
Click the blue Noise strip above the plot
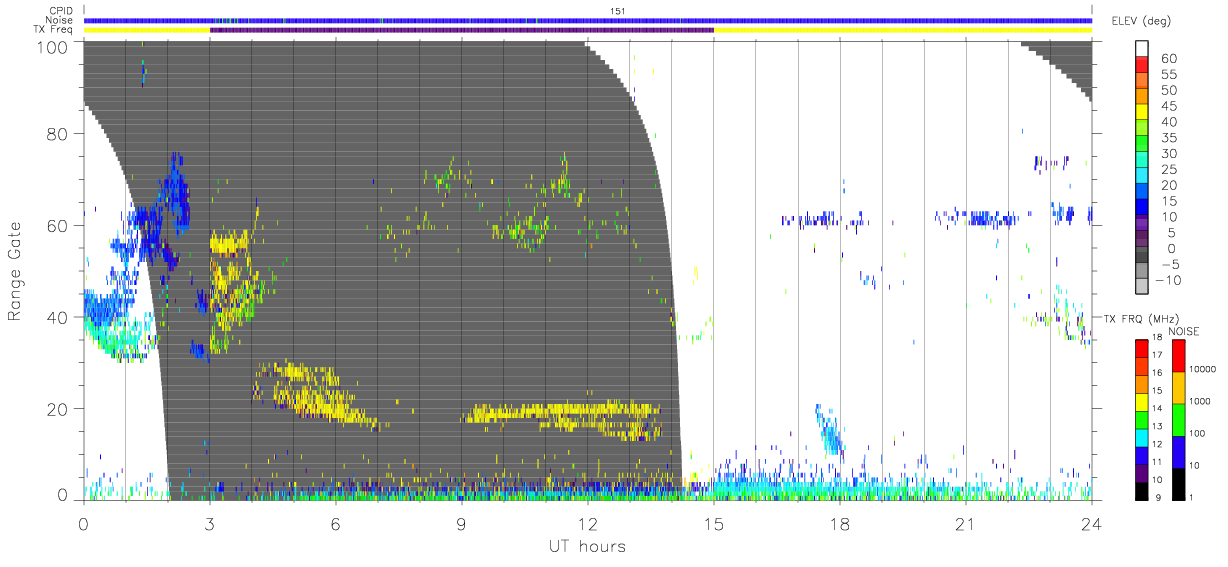click(x=587, y=21)
